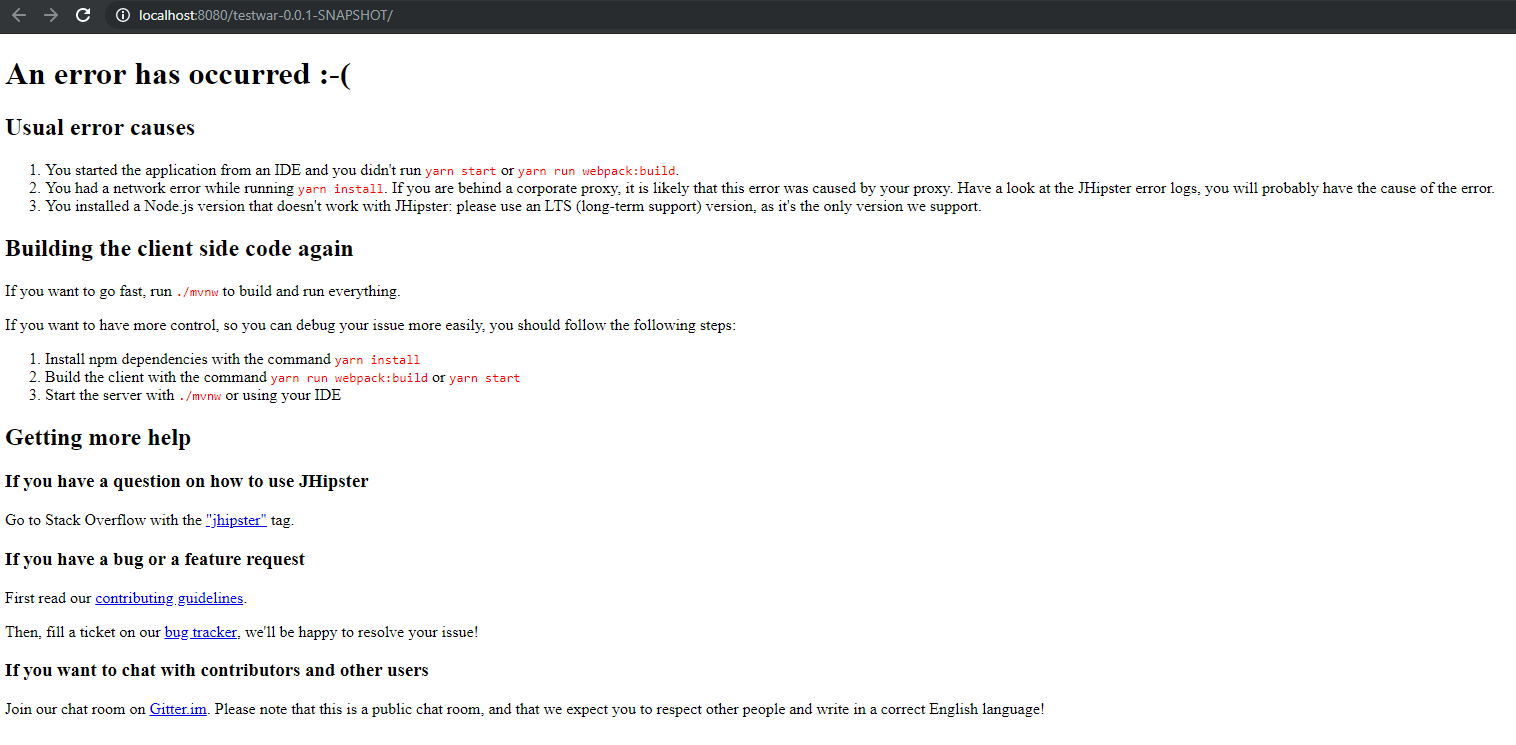Reload the page with the refresh icon
This screenshot has height=745, width=1516.
point(83,15)
